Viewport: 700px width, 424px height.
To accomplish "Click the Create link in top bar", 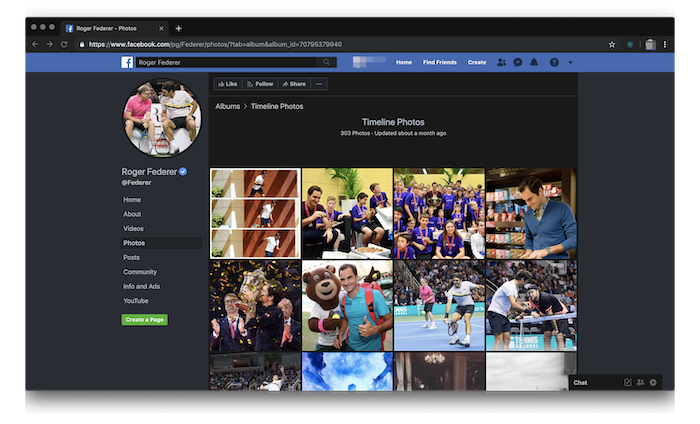I will pyautogui.click(x=476, y=62).
